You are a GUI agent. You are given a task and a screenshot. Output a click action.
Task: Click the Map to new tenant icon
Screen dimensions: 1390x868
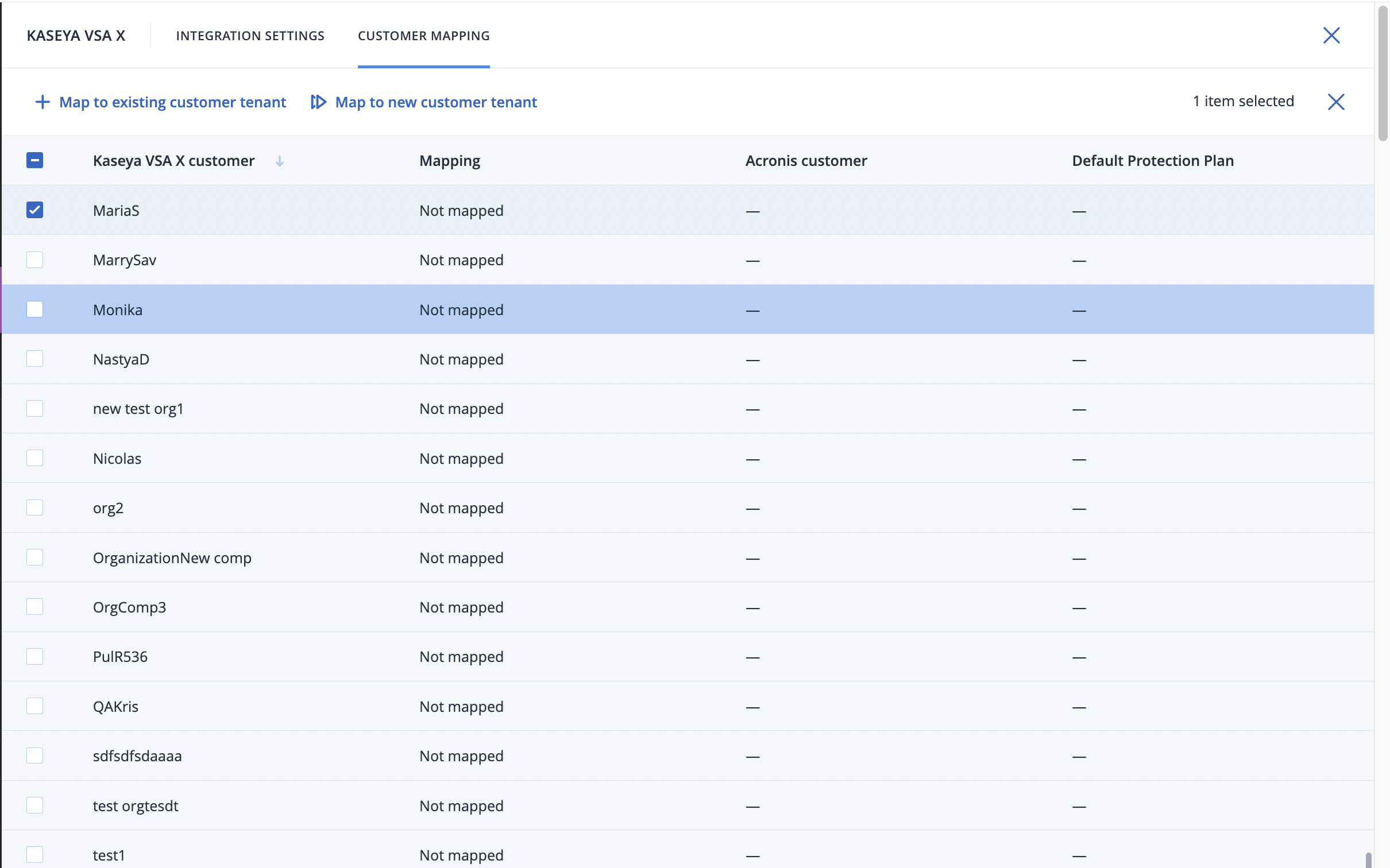point(318,102)
